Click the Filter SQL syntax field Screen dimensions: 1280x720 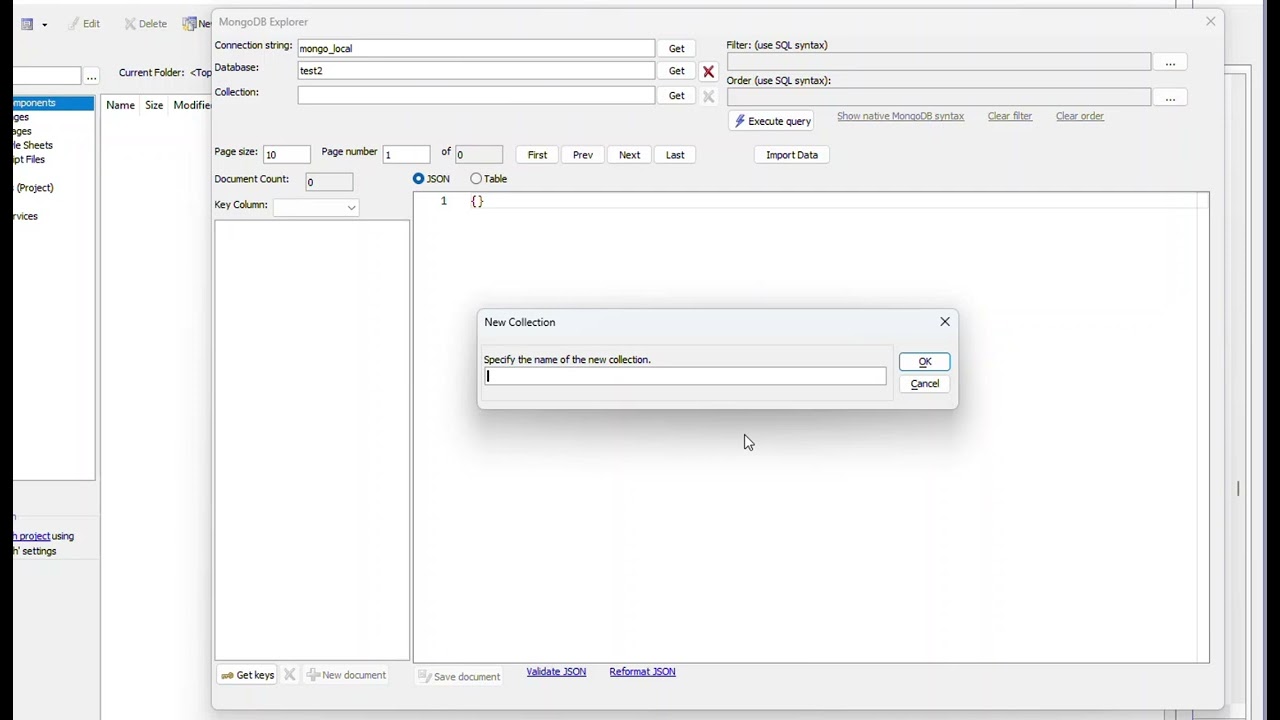coord(939,62)
